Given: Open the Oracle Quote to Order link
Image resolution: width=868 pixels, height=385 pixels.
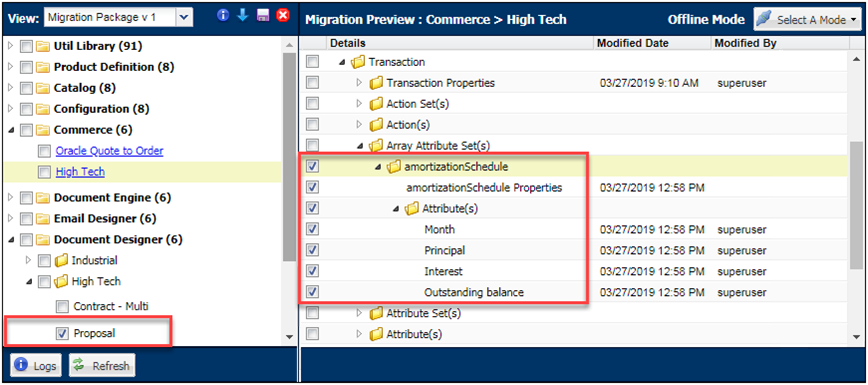Looking at the screenshot, I should coord(110,151).
